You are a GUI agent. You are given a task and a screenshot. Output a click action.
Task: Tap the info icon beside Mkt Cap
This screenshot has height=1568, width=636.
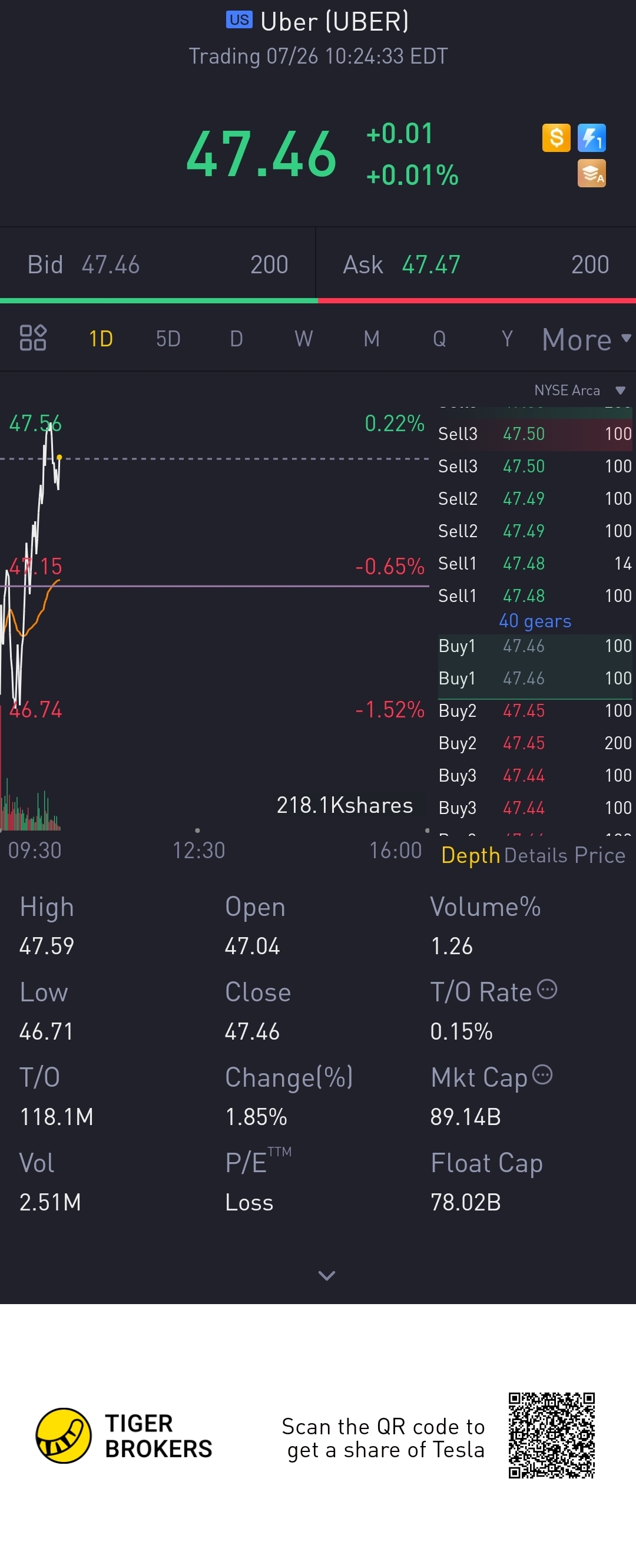click(x=542, y=1075)
